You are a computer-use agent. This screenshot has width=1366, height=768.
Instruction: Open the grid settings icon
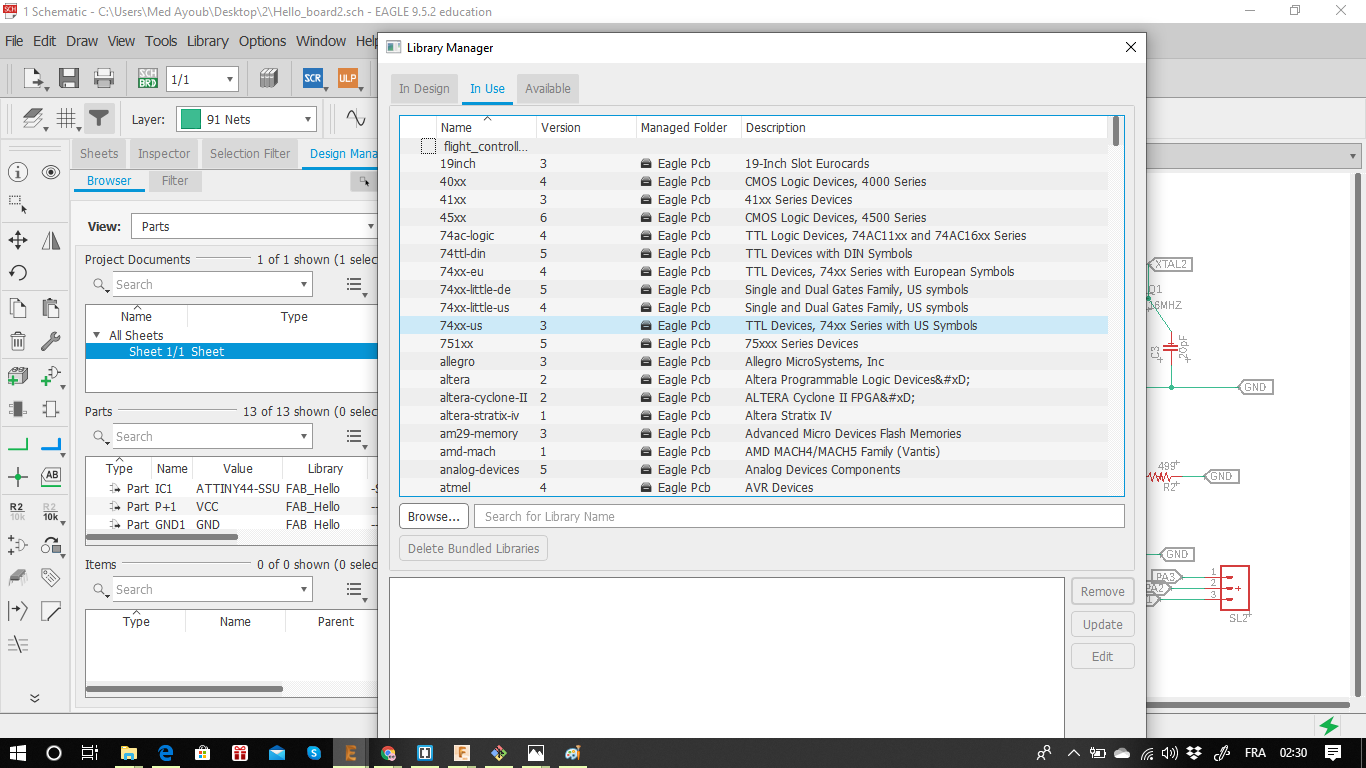pos(66,119)
